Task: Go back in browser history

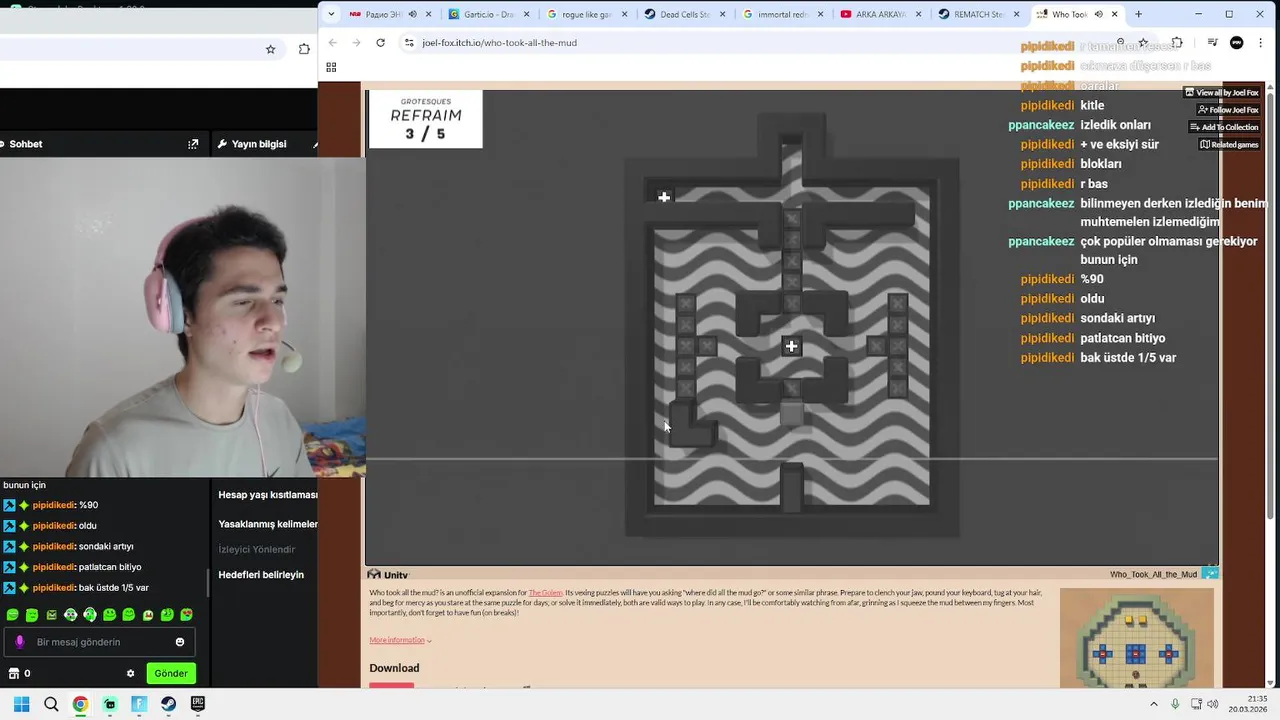Action: 333,43
